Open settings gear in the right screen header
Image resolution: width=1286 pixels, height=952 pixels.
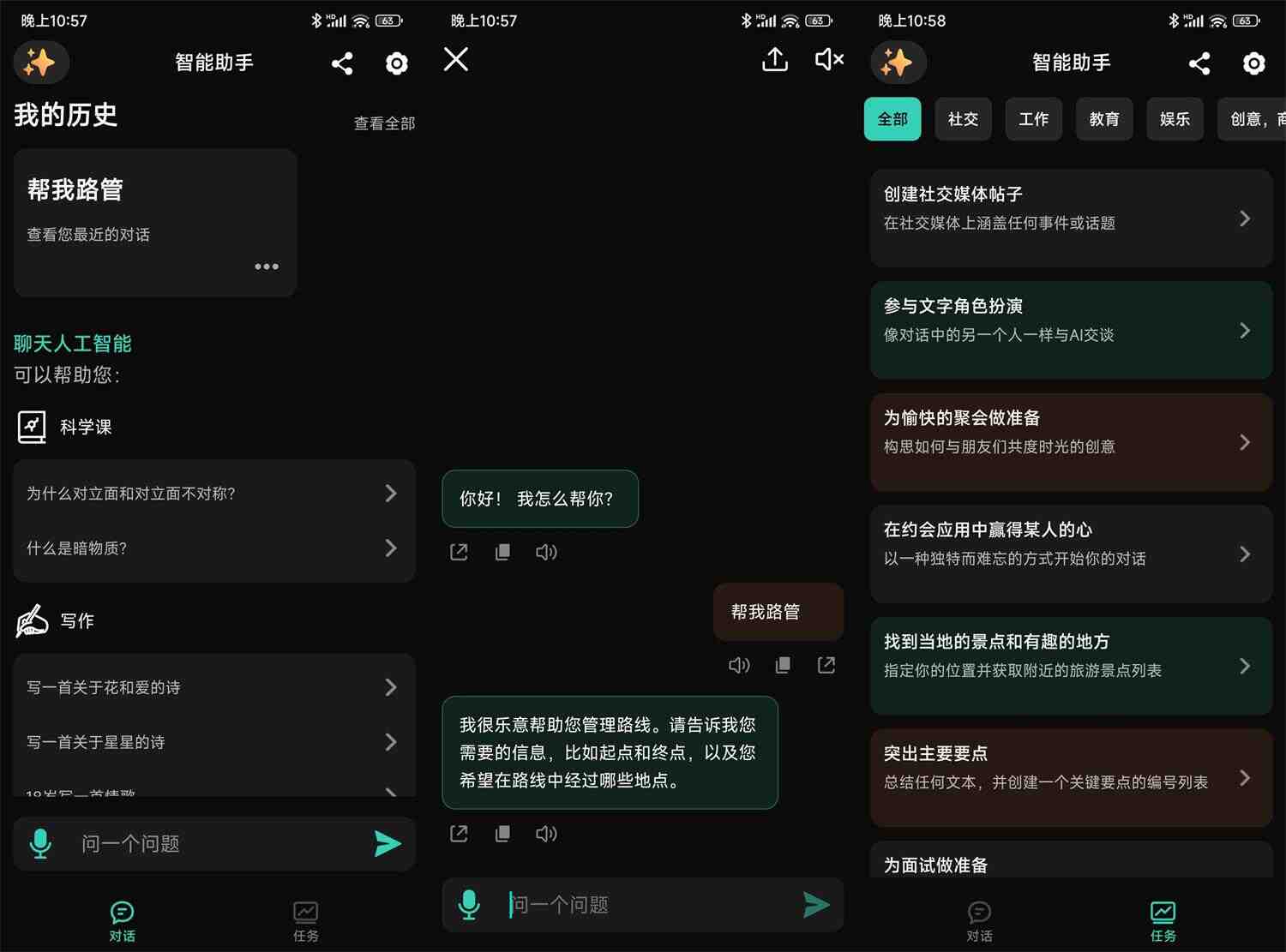[1253, 63]
